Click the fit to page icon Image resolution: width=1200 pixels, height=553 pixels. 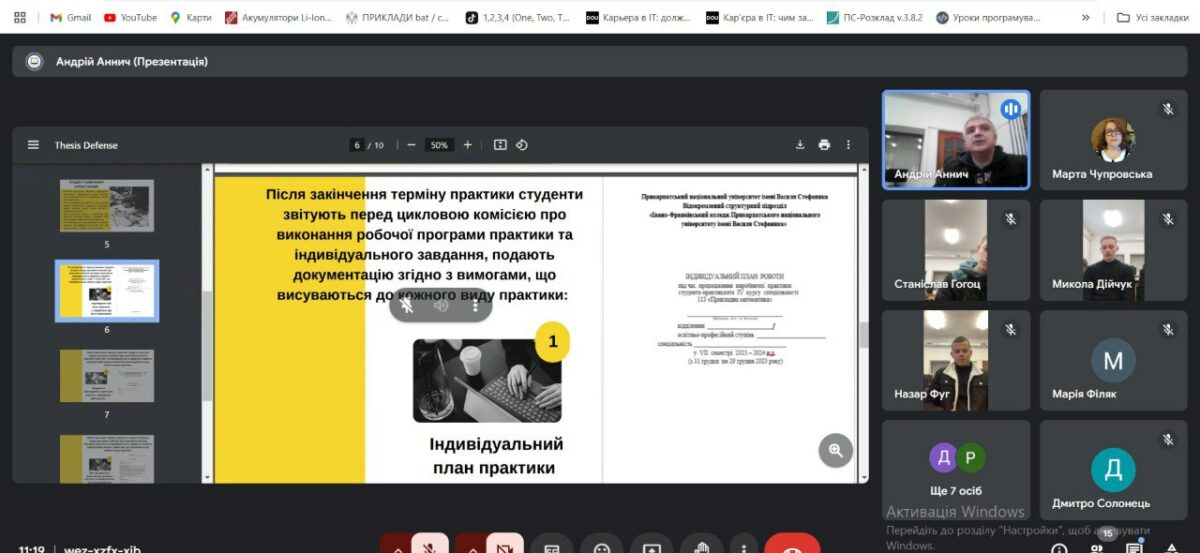coord(500,145)
